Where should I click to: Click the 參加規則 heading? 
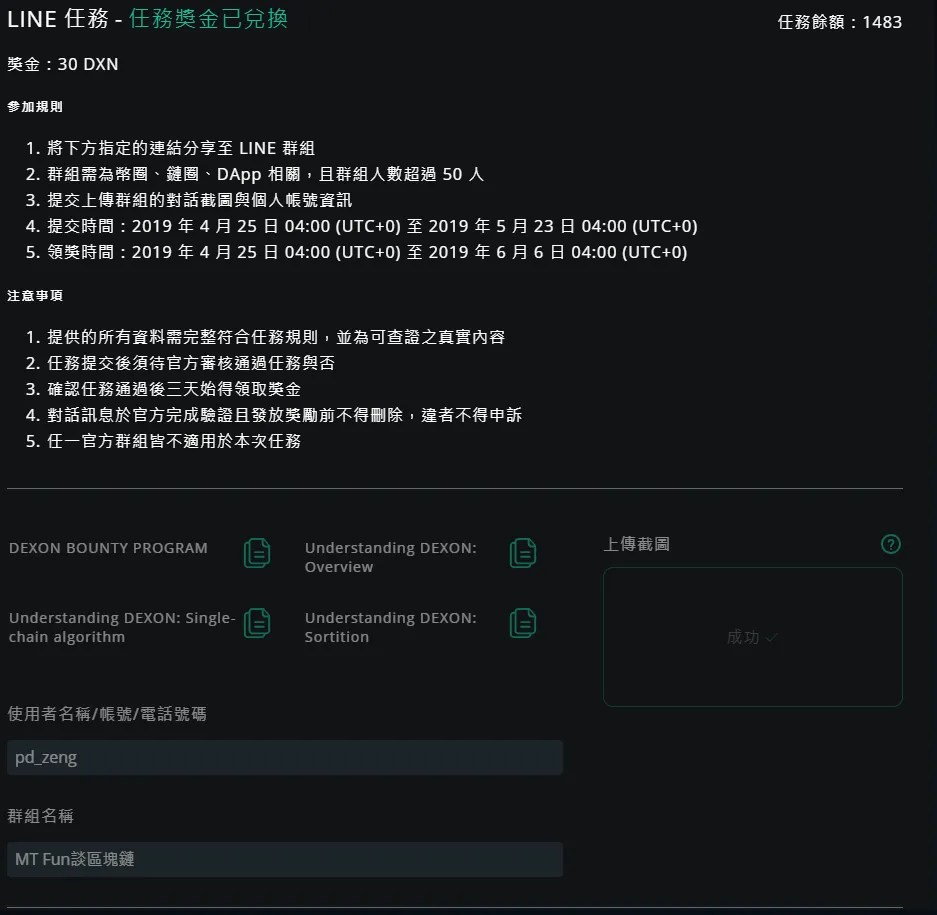(x=35, y=106)
